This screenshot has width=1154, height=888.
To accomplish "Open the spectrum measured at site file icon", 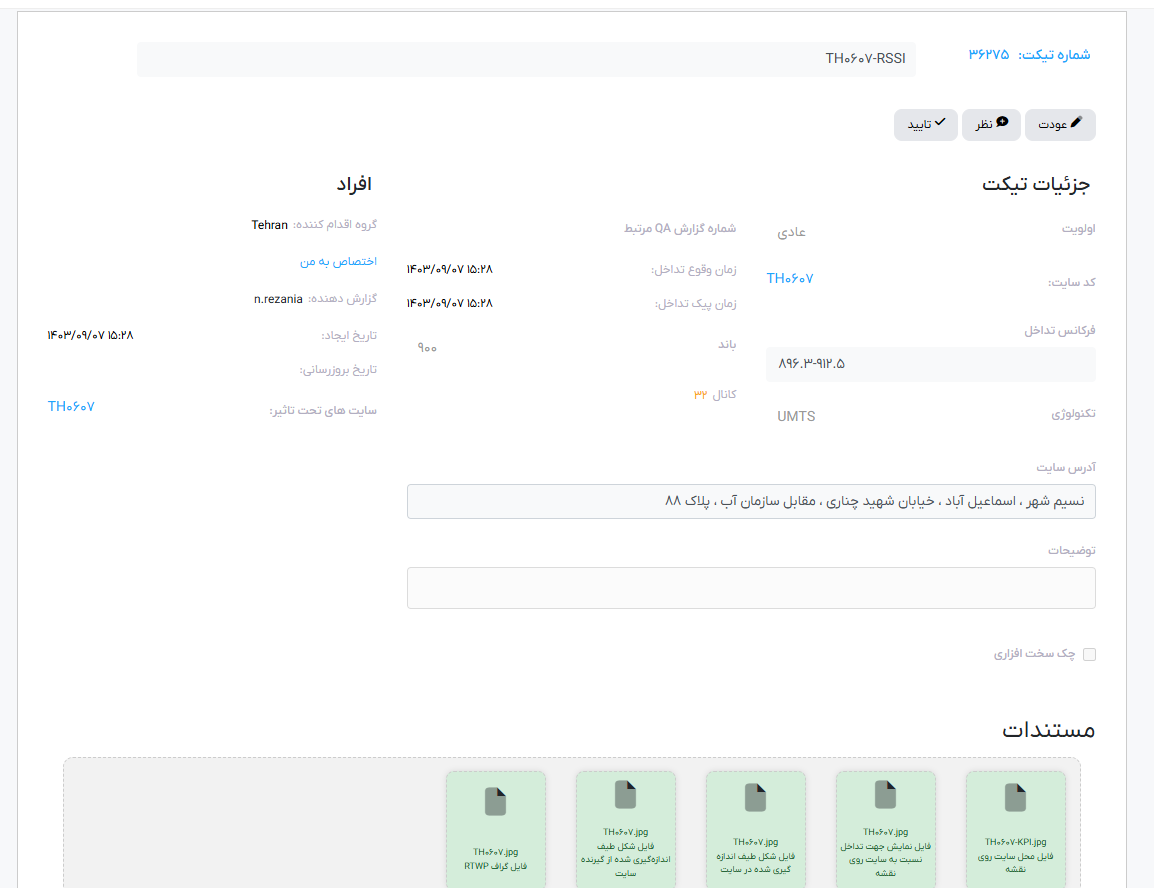I will (755, 797).
